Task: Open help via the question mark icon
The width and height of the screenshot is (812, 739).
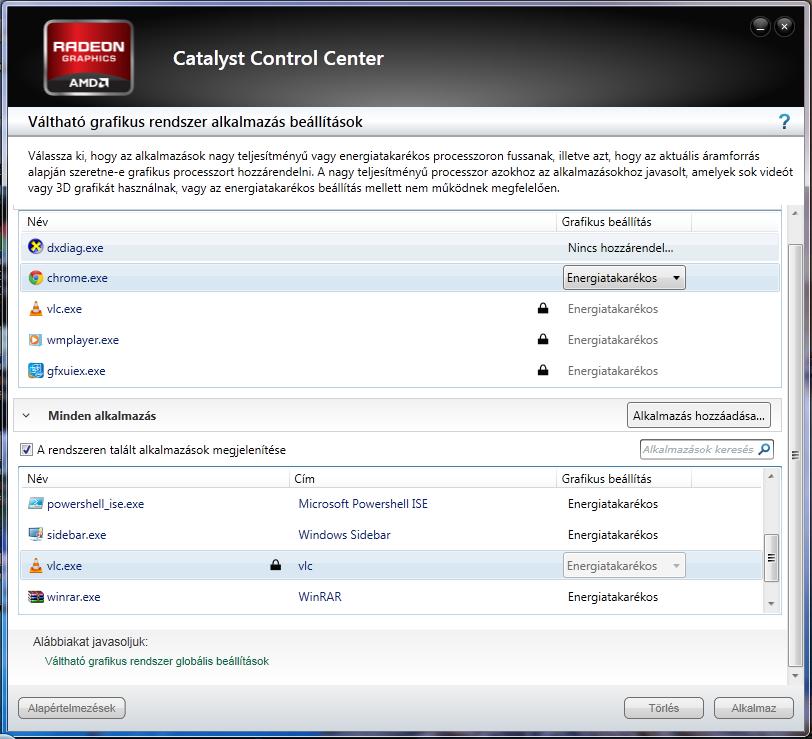Action: (784, 122)
